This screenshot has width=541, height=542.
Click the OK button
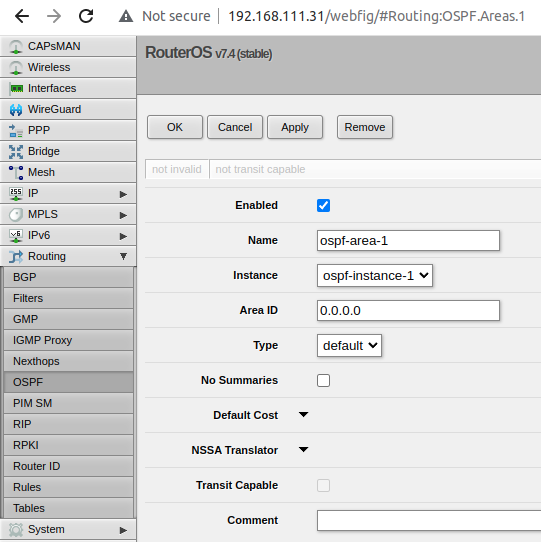(x=175, y=127)
